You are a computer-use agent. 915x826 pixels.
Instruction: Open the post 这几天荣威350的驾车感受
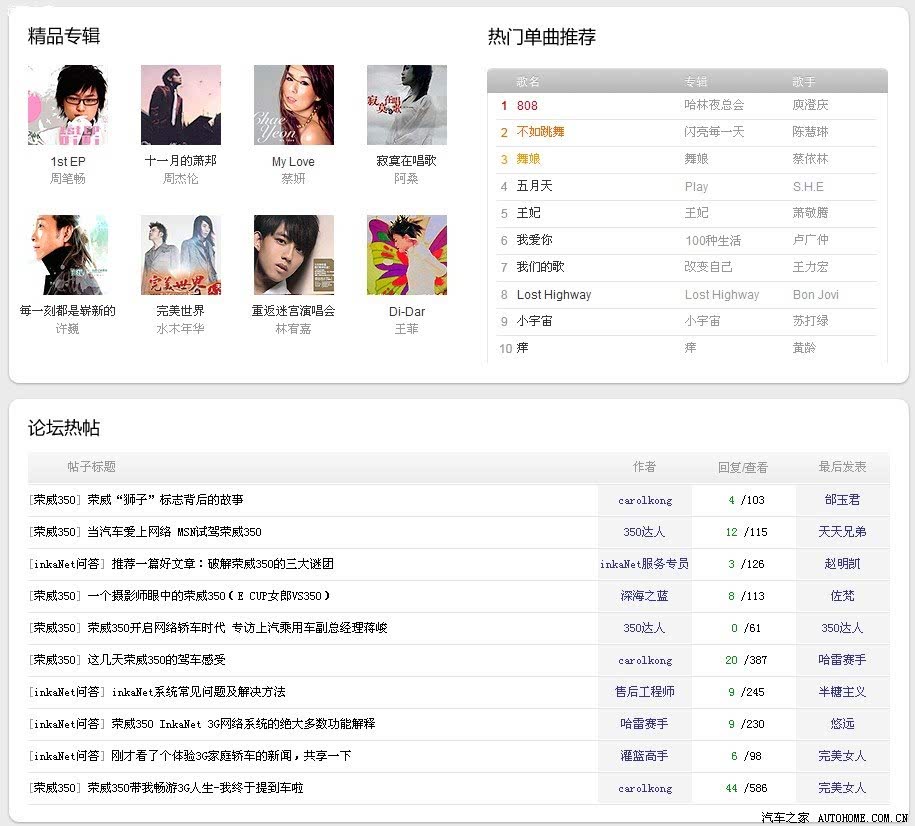156,660
